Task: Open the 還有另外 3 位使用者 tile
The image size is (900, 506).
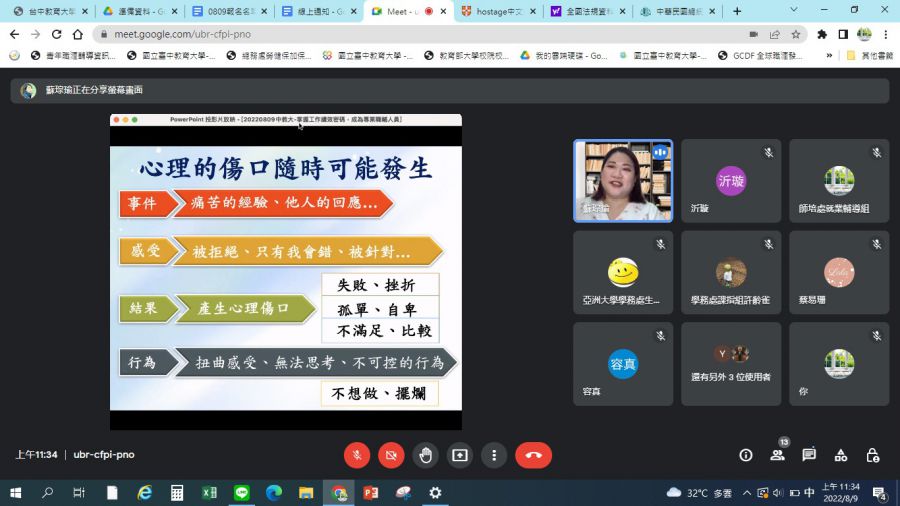Action: coord(730,364)
